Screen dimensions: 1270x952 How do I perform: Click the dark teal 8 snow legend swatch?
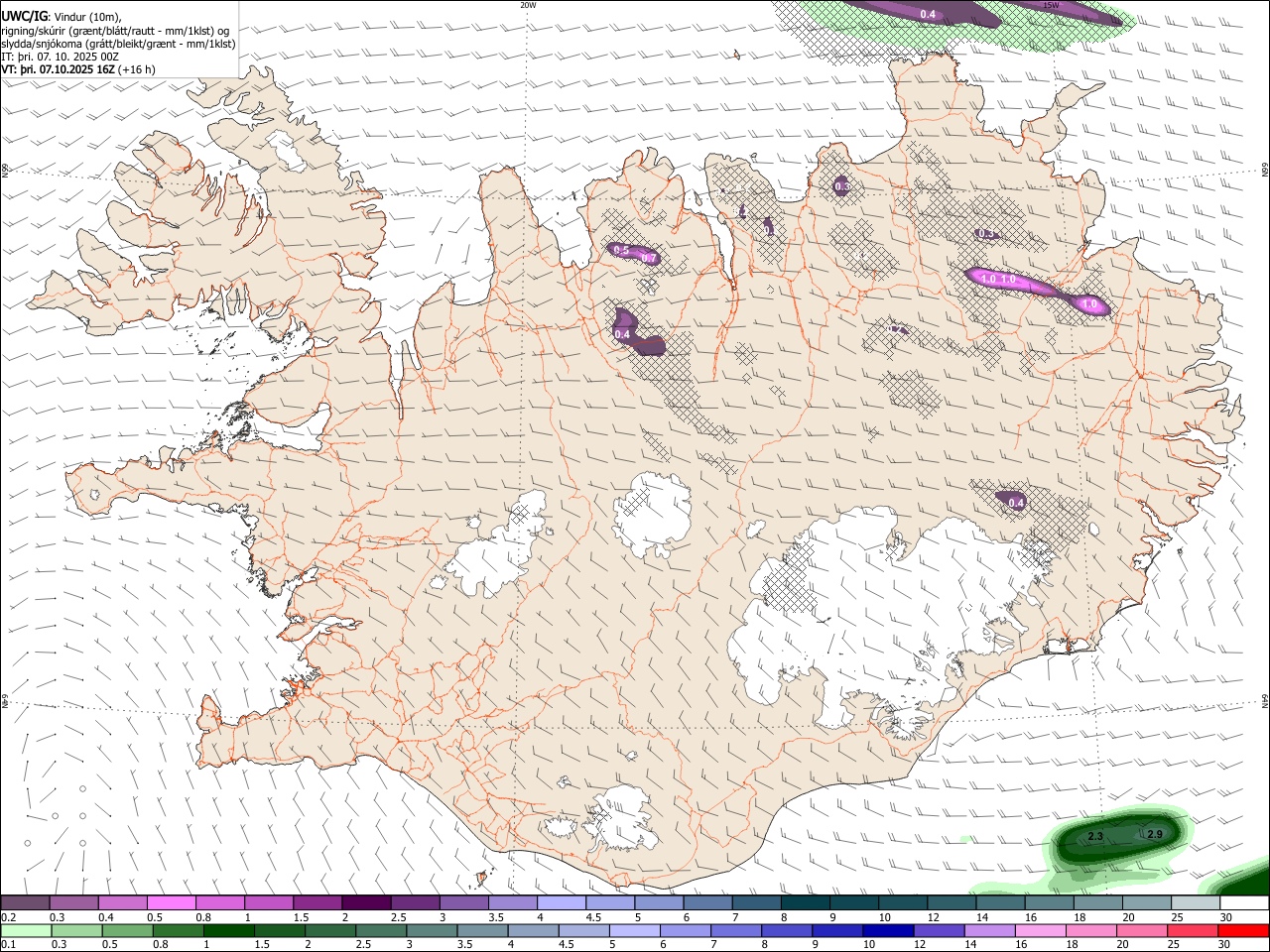804,902
